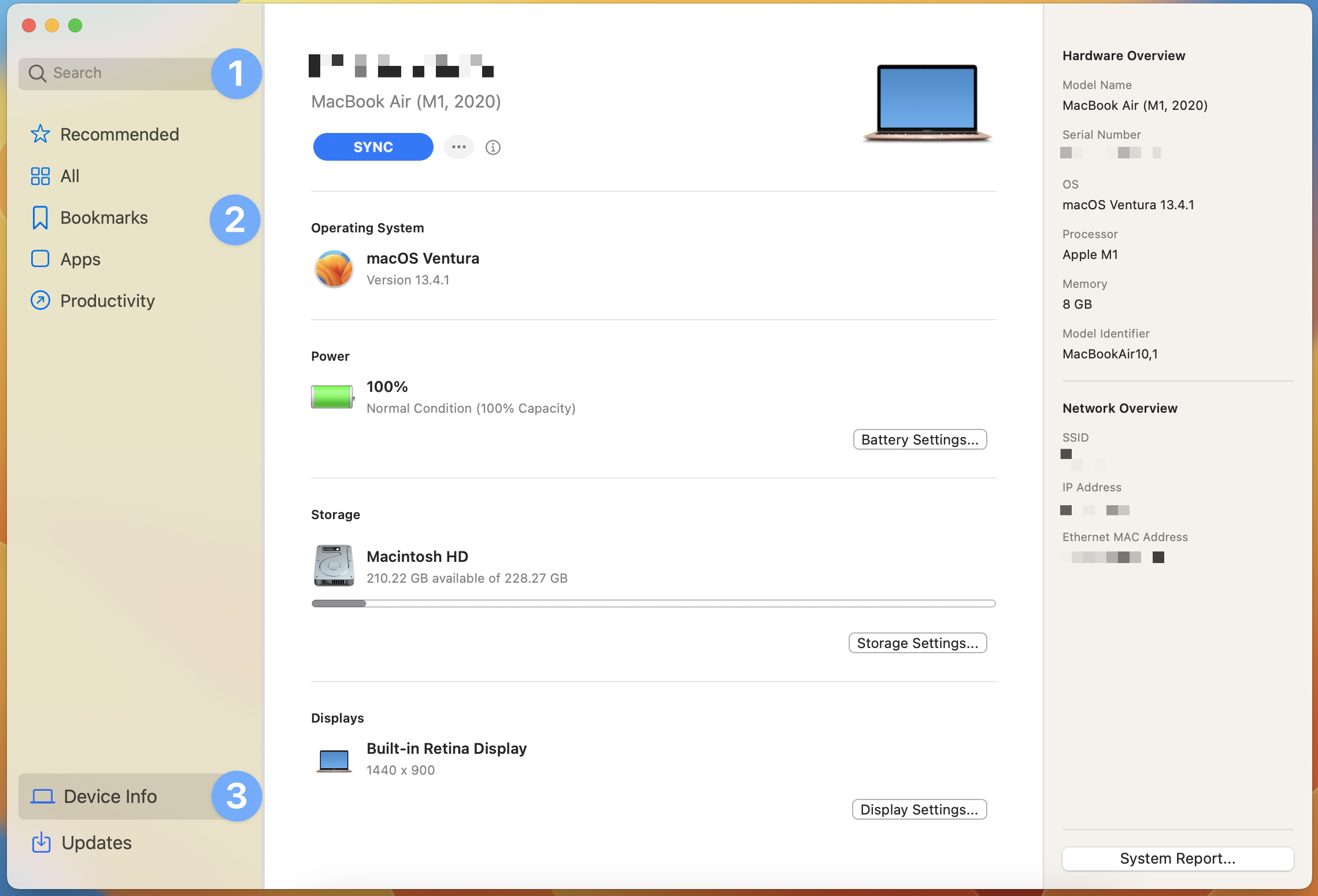This screenshot has width=1318, height=896.
Task: Click the Recommended star icon
Action: click(40, 134)
